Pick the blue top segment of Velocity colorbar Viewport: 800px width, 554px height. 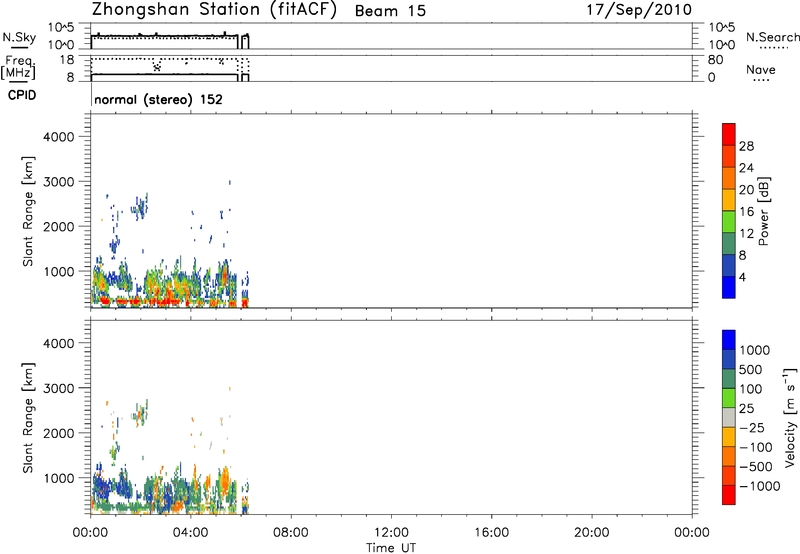729,340
